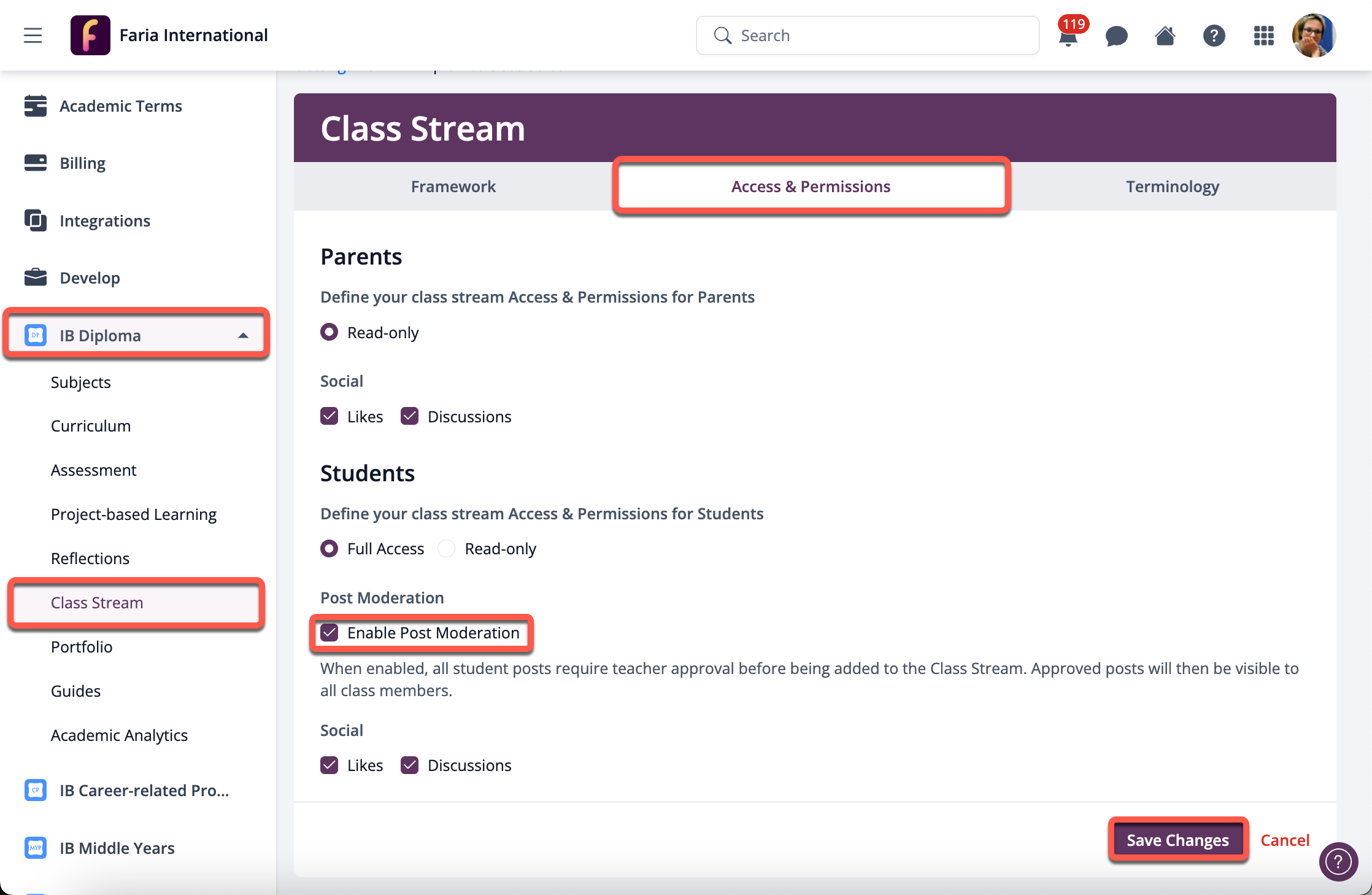The height and width of the screenshot is (895, 1372).
Task: Click the home icon in the header
Action: pyautogui.click(x=1165, y=36)
